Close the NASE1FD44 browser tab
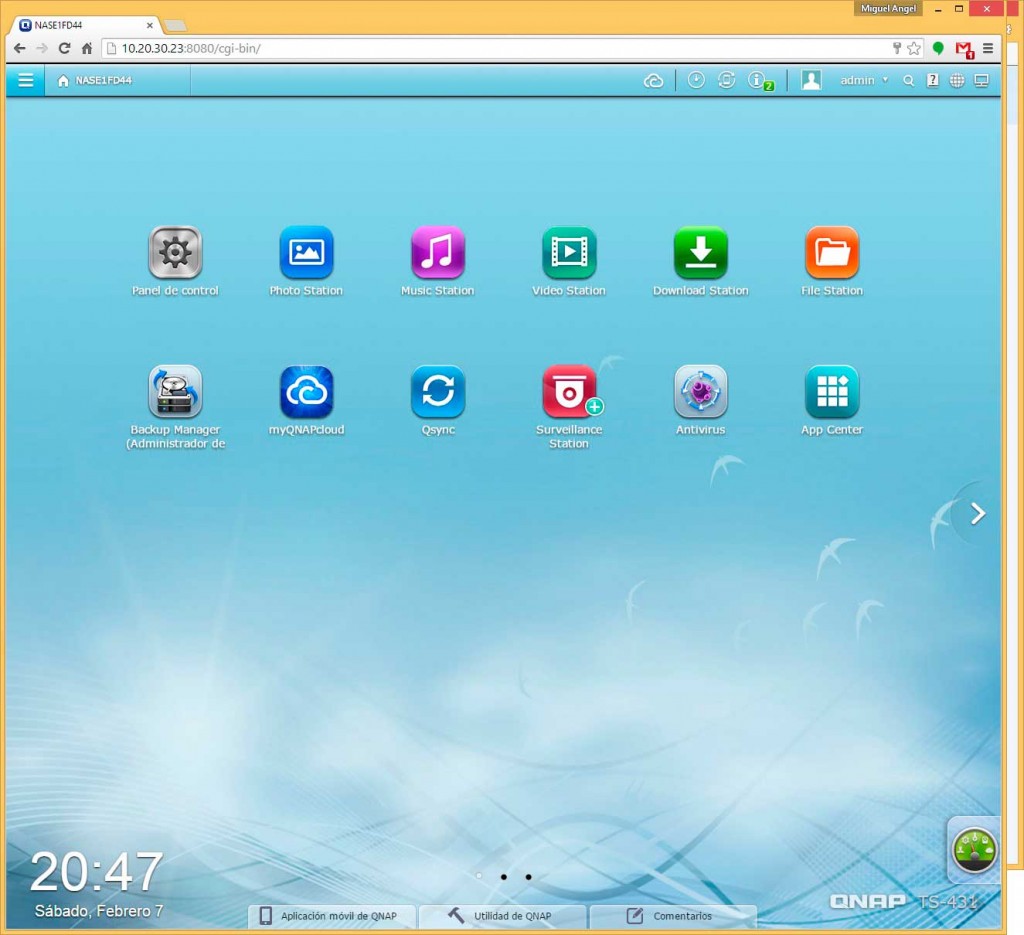Screen dimensions: 1024x935 (x=150, y=25)
